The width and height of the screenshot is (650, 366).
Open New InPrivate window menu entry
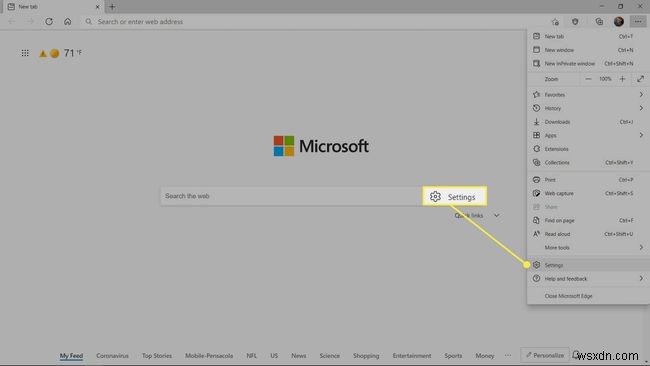[588, 63]
